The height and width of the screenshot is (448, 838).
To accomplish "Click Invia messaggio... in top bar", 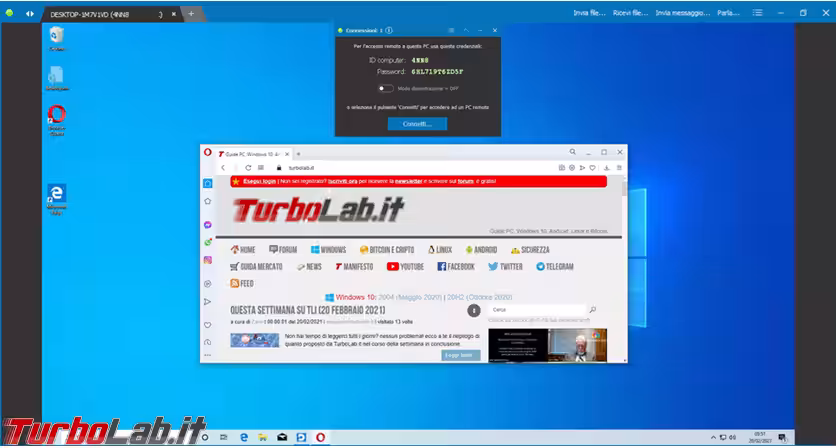I will point(683,13).
